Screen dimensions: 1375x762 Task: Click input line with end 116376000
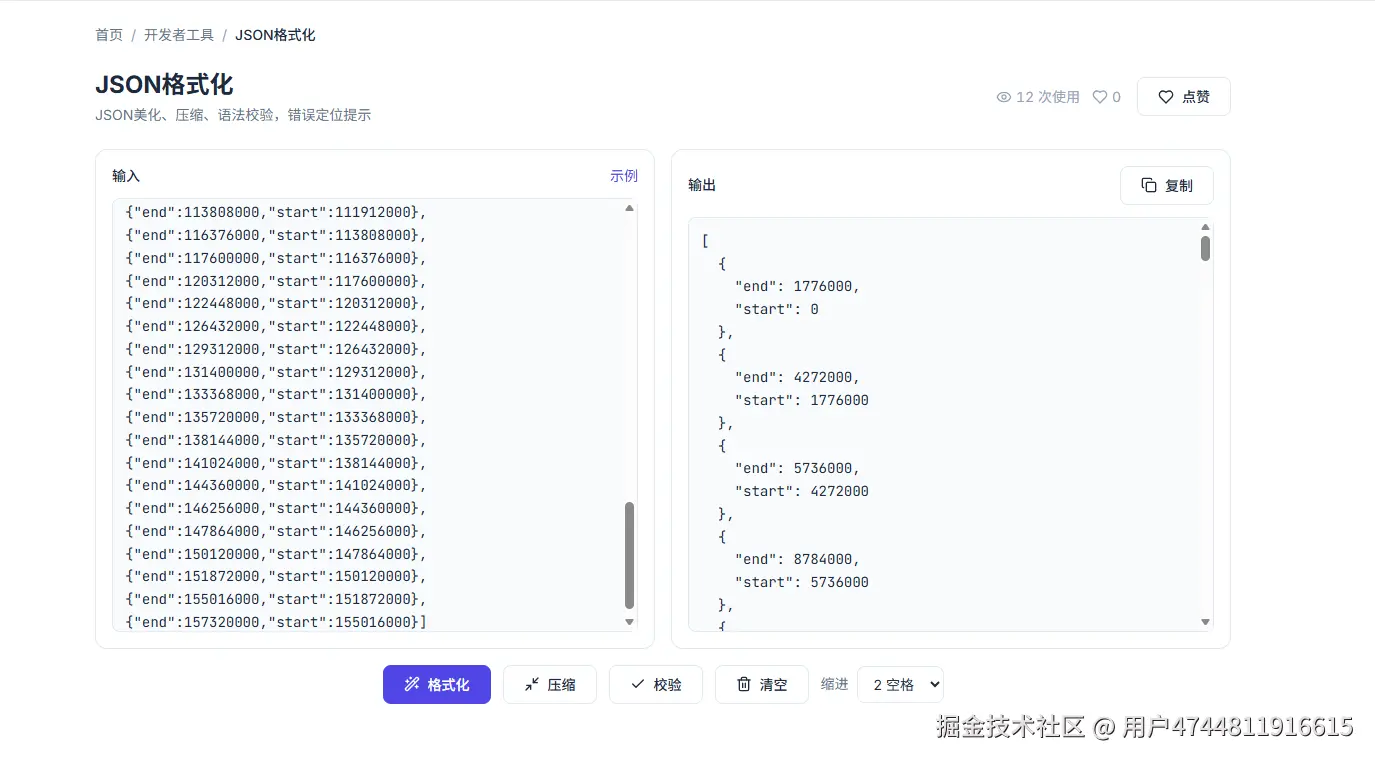[276, 235]
